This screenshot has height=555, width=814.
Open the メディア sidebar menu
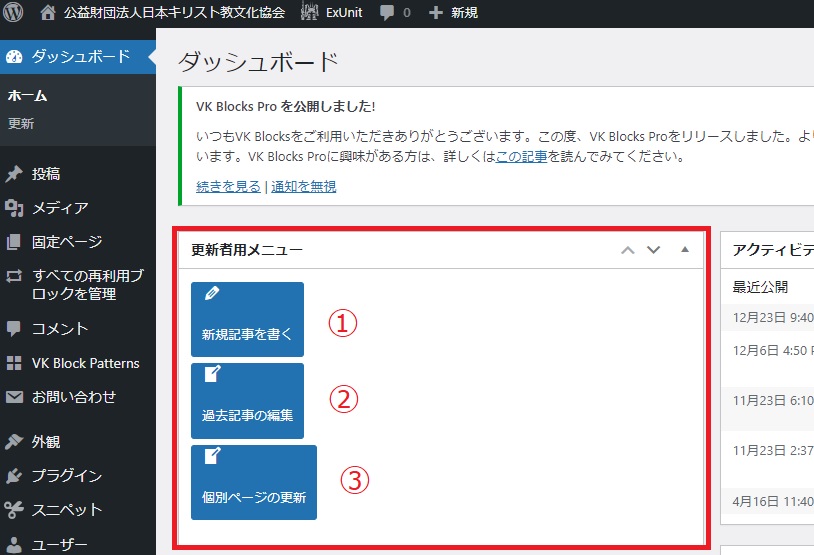pyautogui.click(x=60, y=208)
